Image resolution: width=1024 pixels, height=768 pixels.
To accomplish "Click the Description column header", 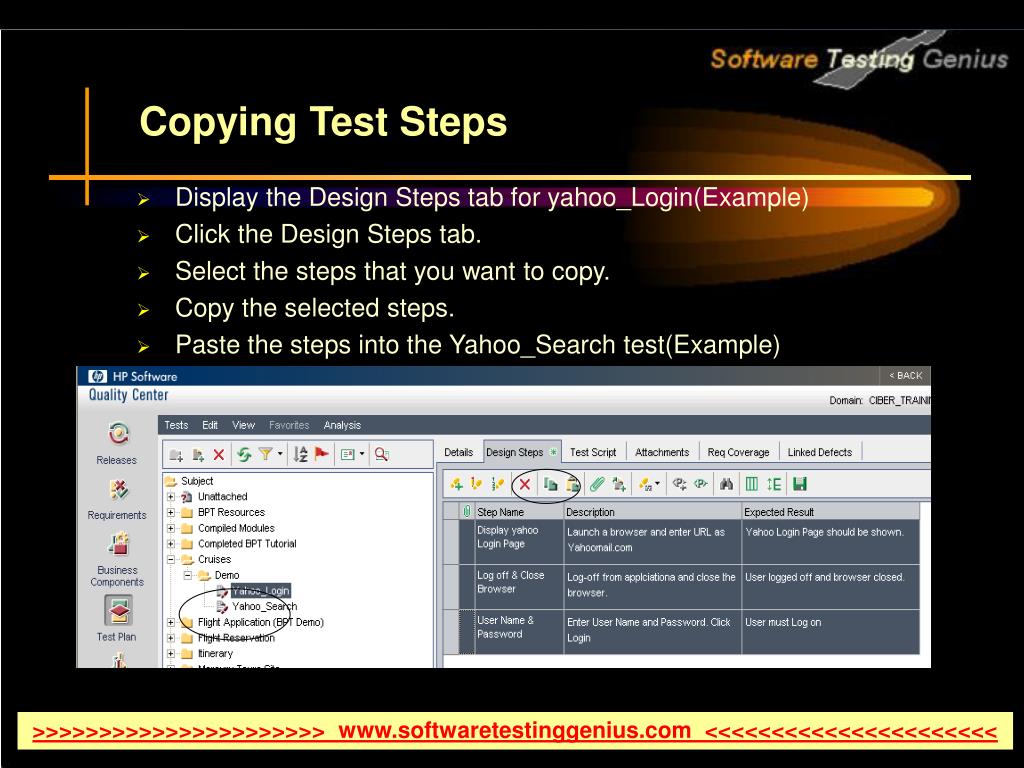I will pyautogui.click(x=652, y=512).
